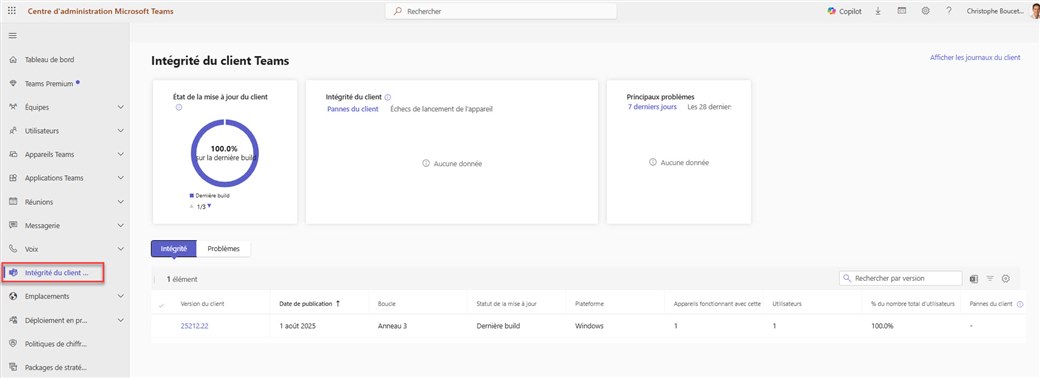Open the settings gear in top header
1040x378 pixels.
pyautogui.click(x=925, y=11)
